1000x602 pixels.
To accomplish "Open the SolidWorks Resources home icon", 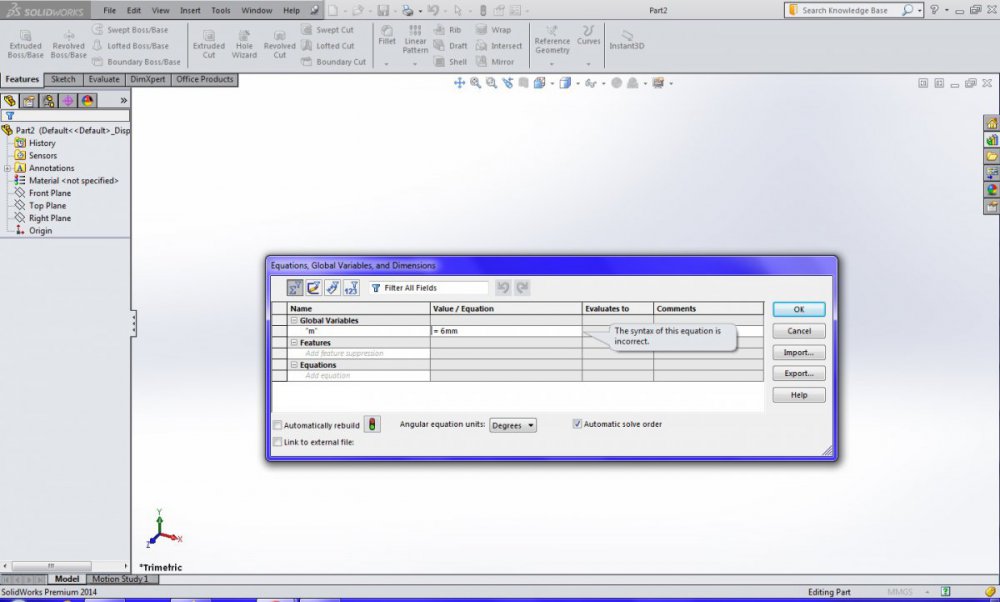I will click(x=992, y=124).
